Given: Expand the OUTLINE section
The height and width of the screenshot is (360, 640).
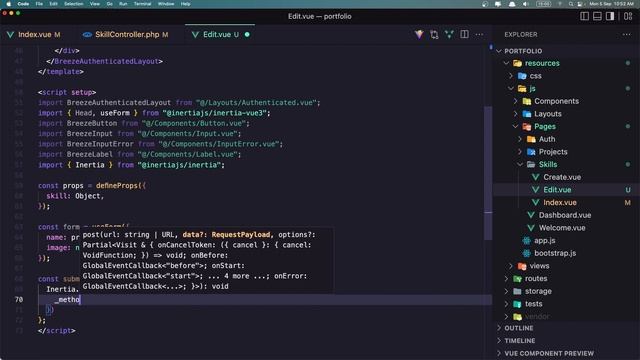Looking at the screenshot, I should pos(518,328).
